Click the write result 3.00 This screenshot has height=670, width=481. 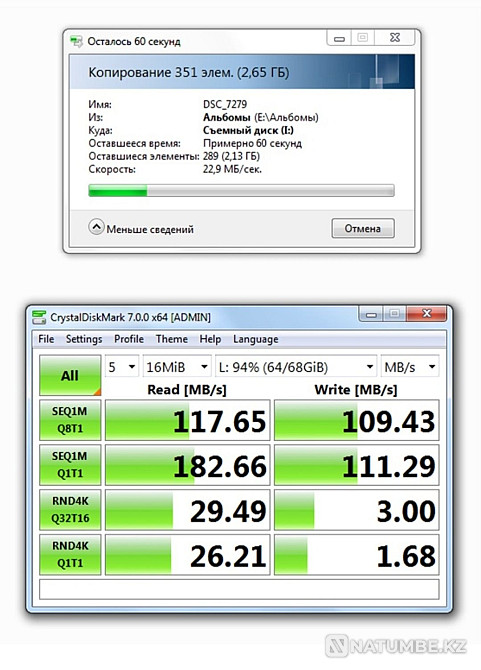(x=357, y=510)
